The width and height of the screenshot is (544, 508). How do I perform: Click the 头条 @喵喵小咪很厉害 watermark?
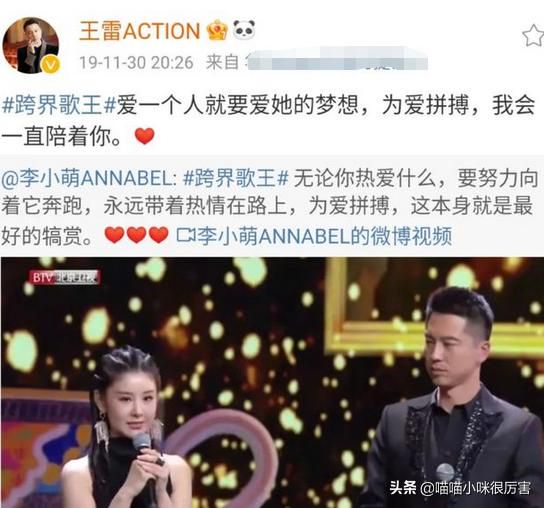pos(460,488)
